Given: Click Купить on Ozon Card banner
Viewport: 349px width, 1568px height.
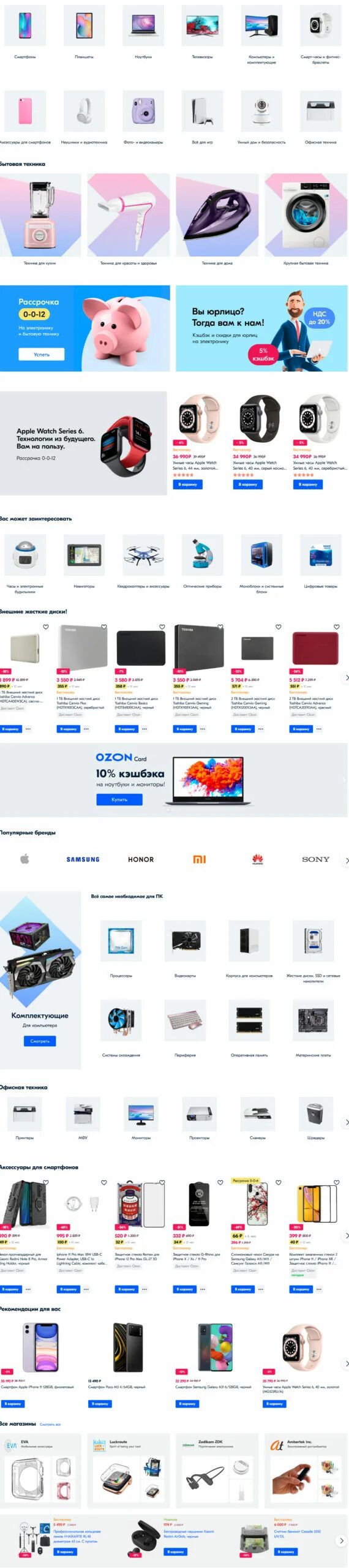Looking at the screenshot, I should 119,799.
